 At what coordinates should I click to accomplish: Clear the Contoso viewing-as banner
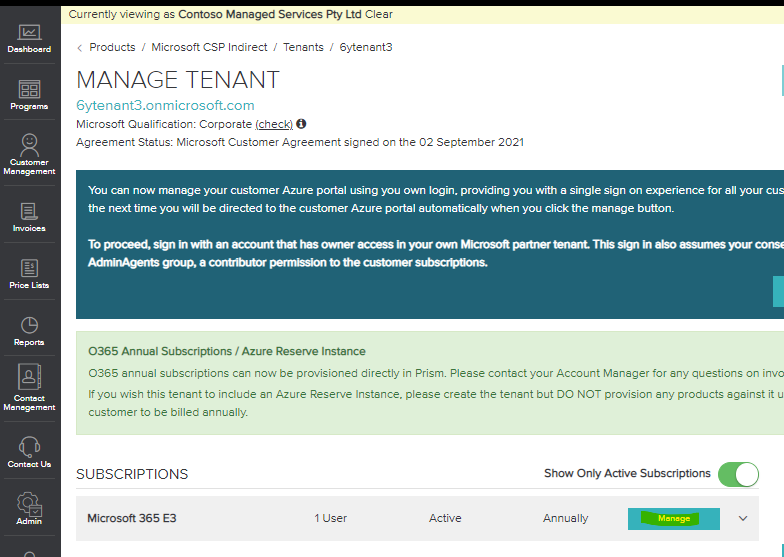[378, 14]
